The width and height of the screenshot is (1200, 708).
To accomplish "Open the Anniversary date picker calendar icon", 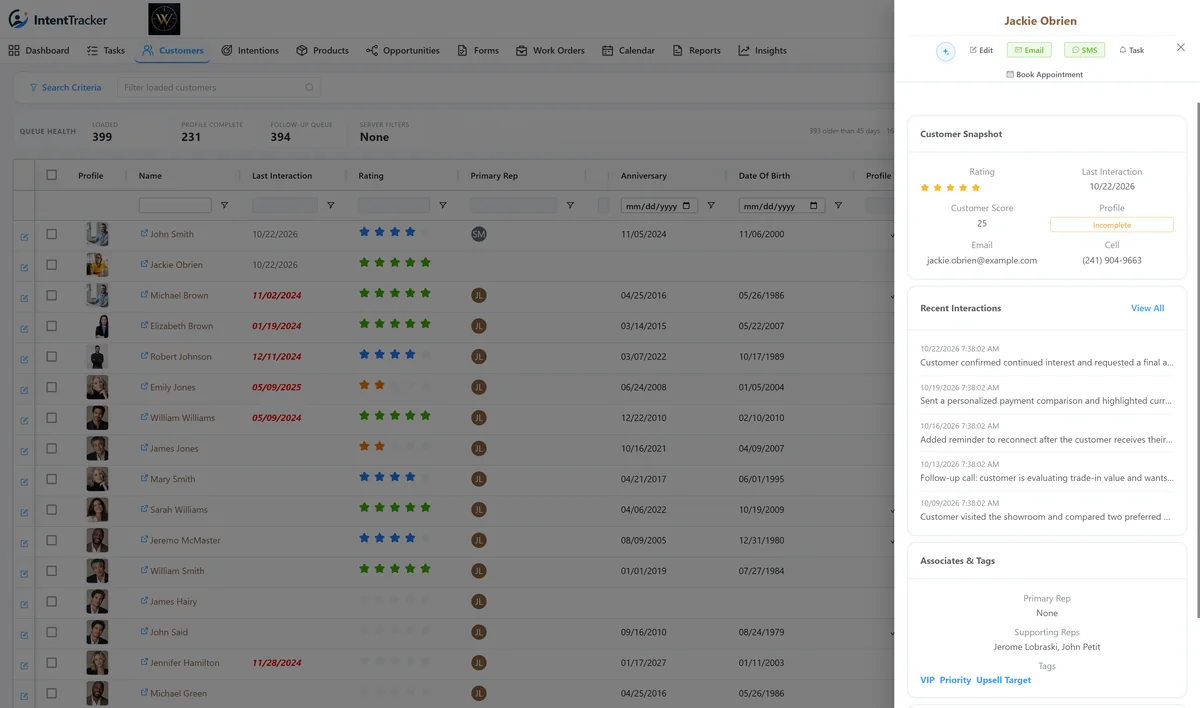I will [687, 206].
